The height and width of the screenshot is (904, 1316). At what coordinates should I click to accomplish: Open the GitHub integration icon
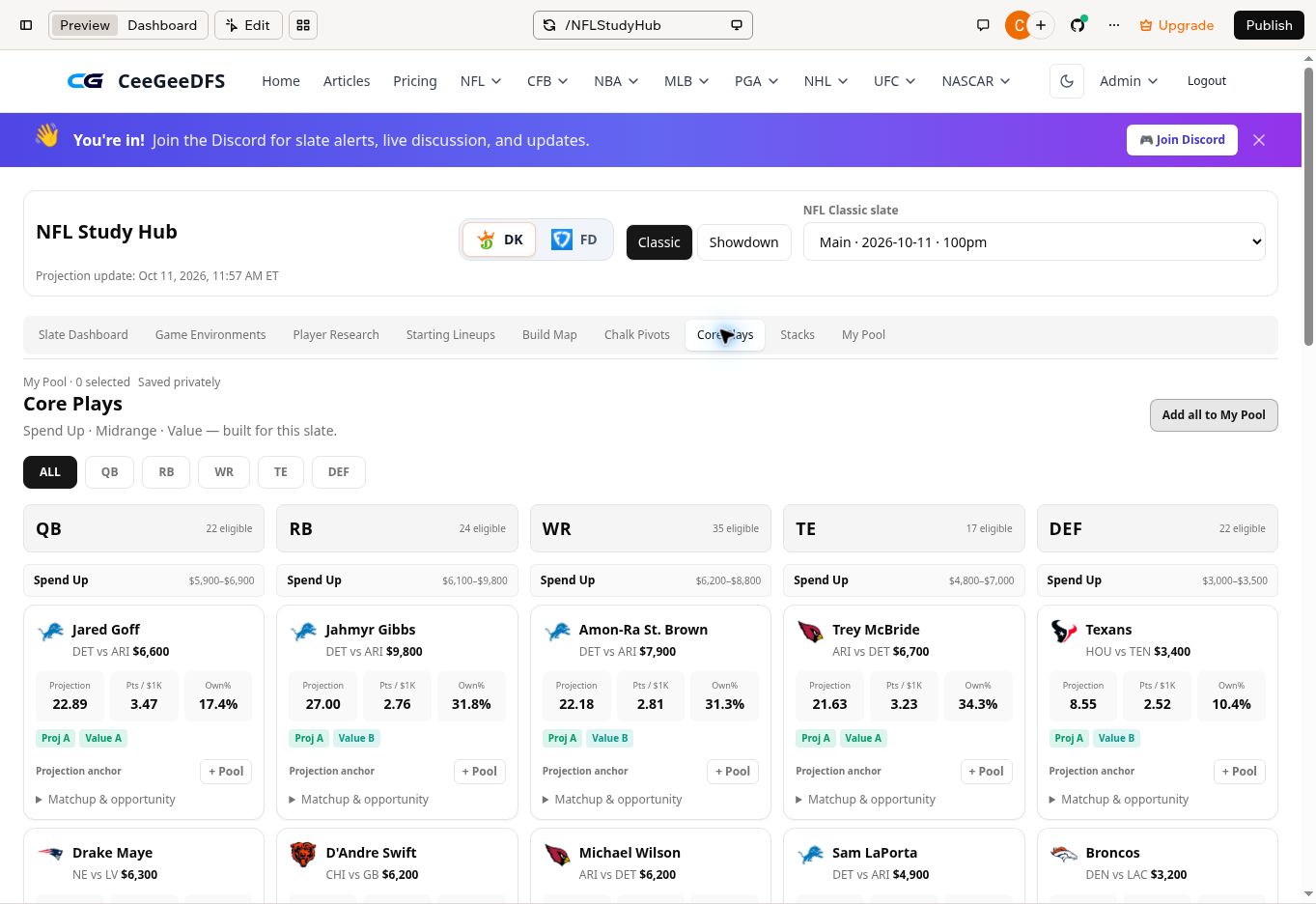click(1078, 25)
